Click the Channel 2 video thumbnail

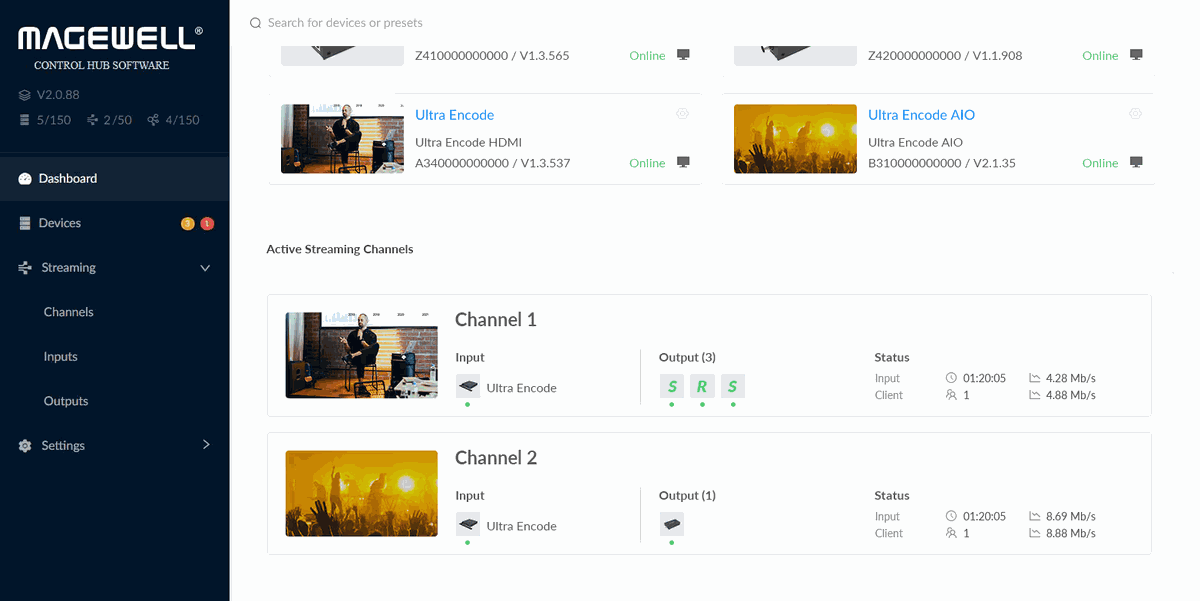click(x=361, y=493)
